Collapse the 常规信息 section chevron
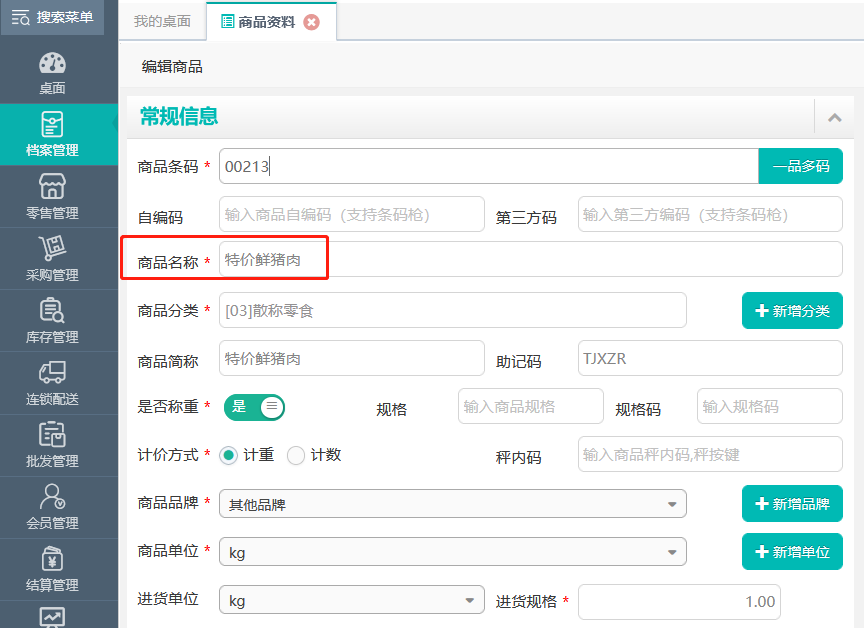The width and height of the screenshot is (864, 628). tap(834, 117)
